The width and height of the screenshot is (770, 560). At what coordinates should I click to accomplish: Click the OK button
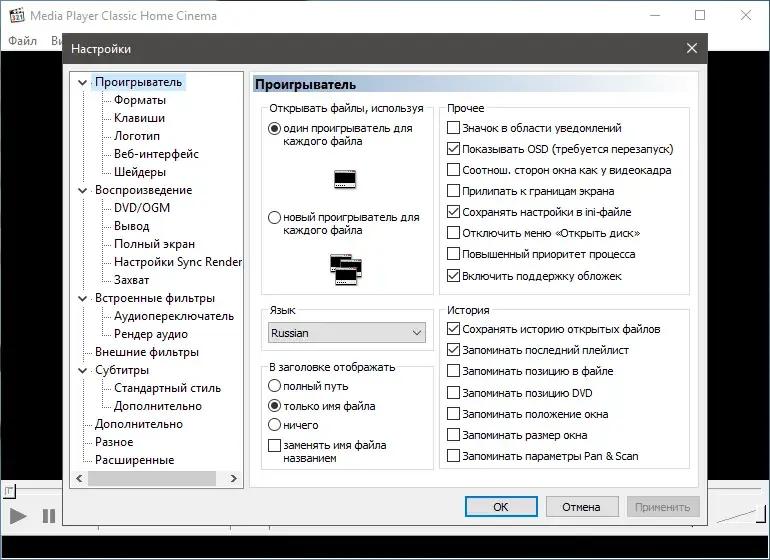pyautogui.click(x=501, y=506)
